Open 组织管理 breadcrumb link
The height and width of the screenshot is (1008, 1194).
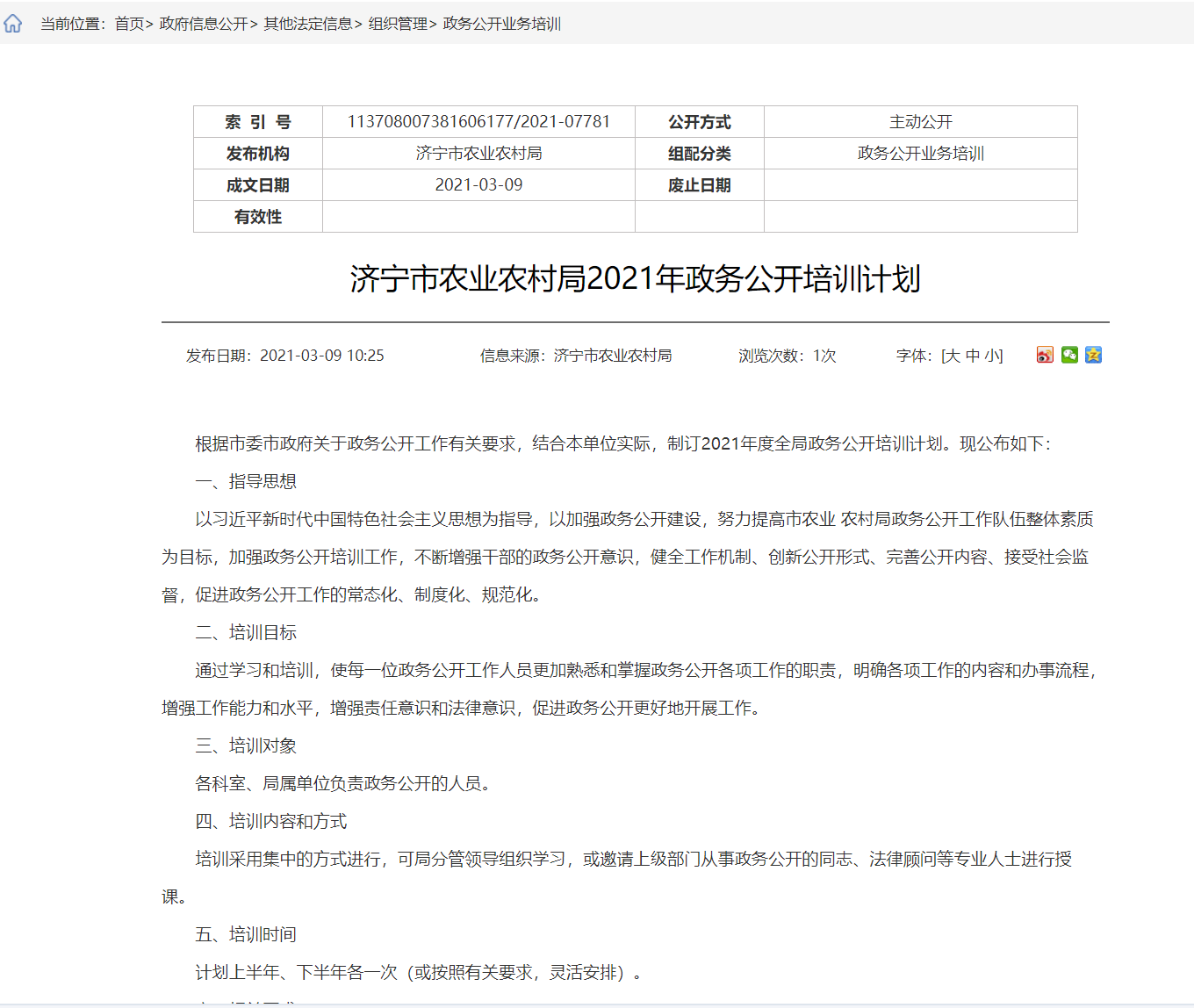coord(398,24)
